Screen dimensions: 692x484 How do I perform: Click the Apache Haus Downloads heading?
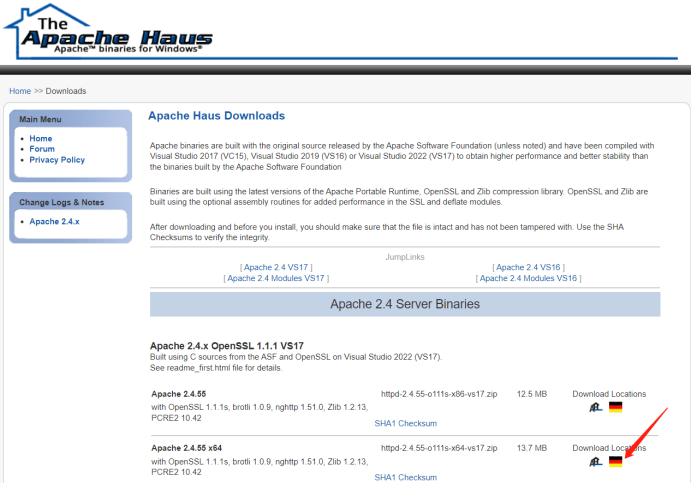(x=216, y=116)
